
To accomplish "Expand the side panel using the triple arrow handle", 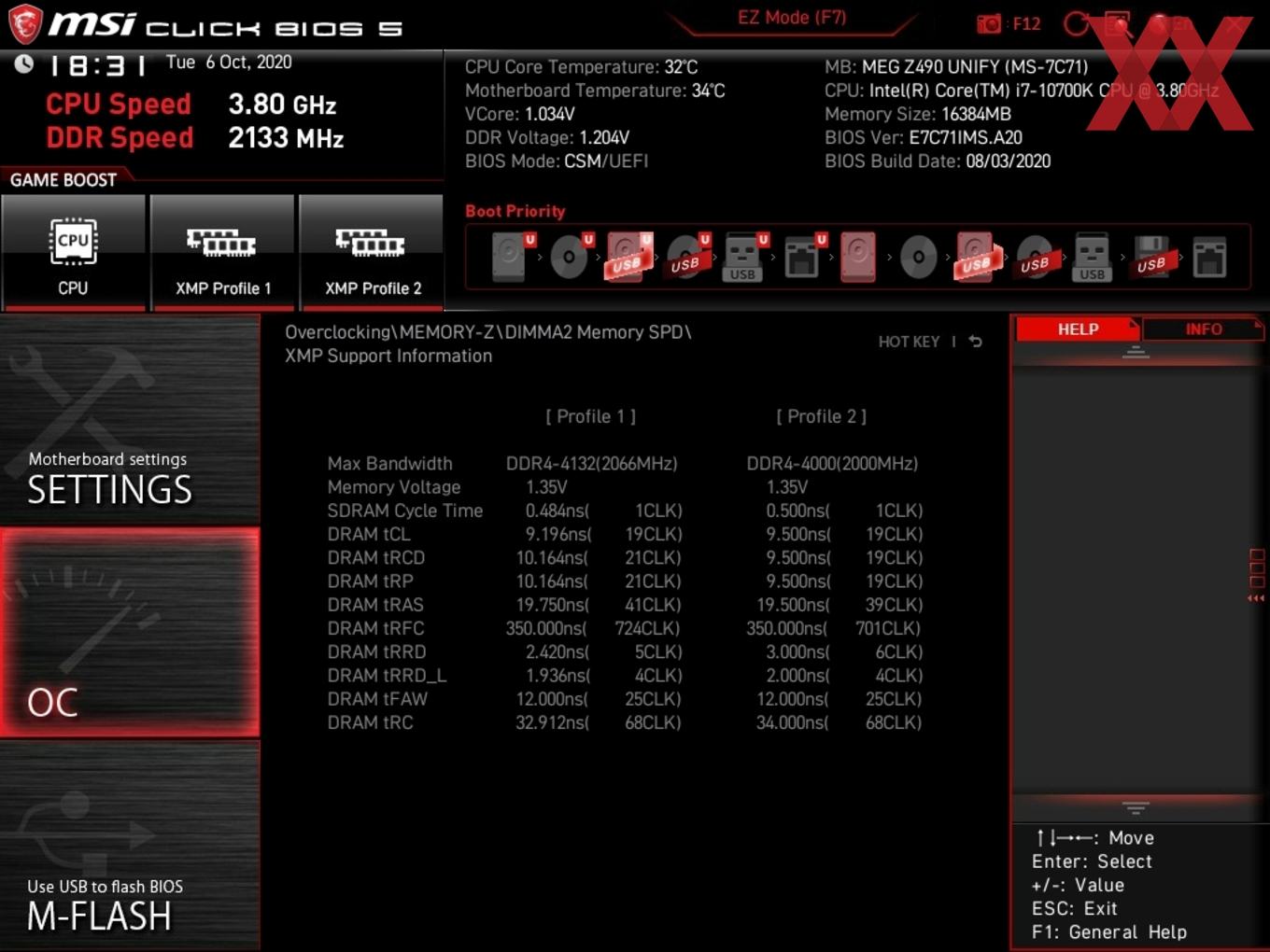I will click(x=1256, y=598).
